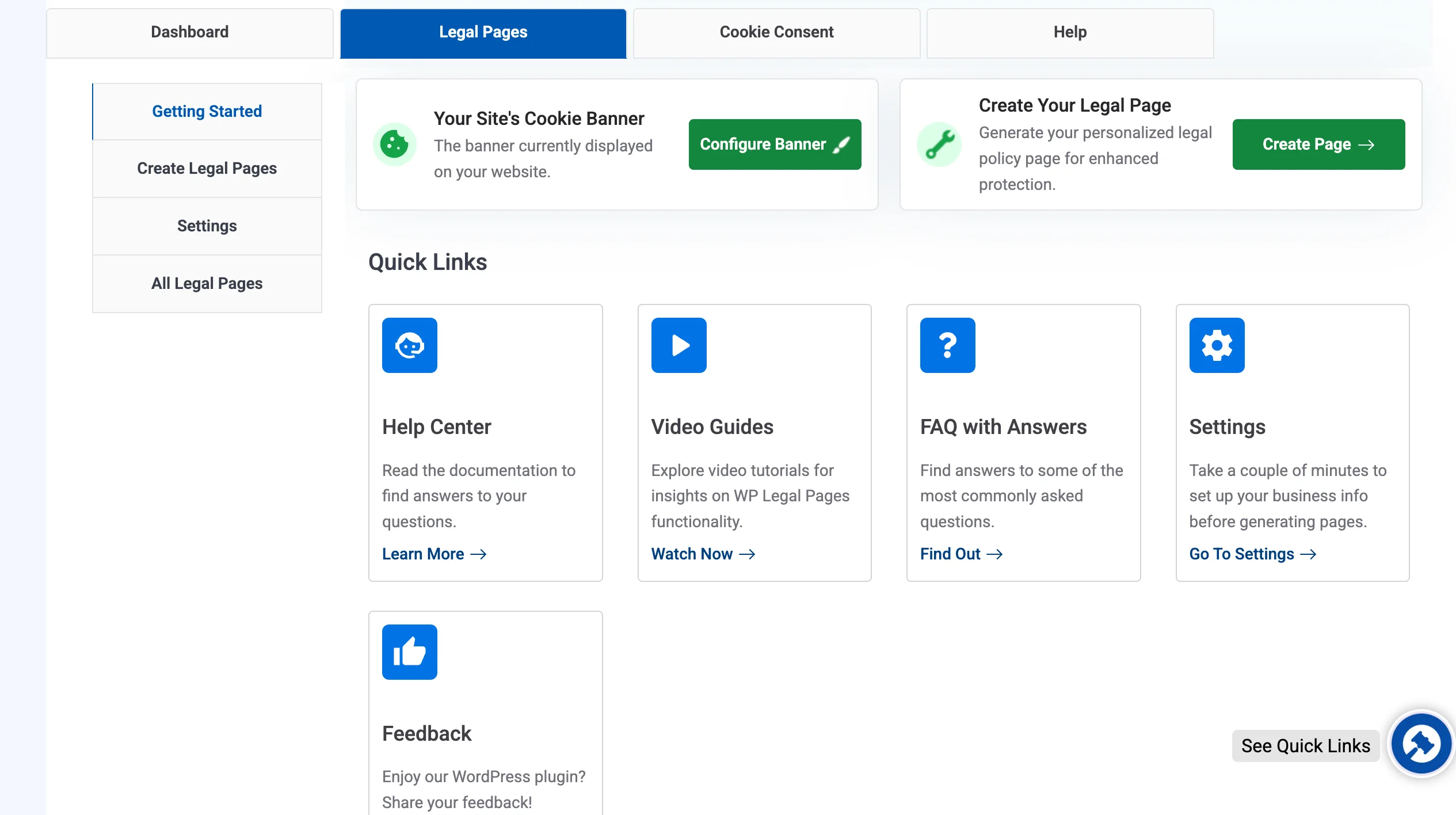1456x815 pixels.
Task: Click the question mark icon on FAQ card
Action: click(947, 345)
